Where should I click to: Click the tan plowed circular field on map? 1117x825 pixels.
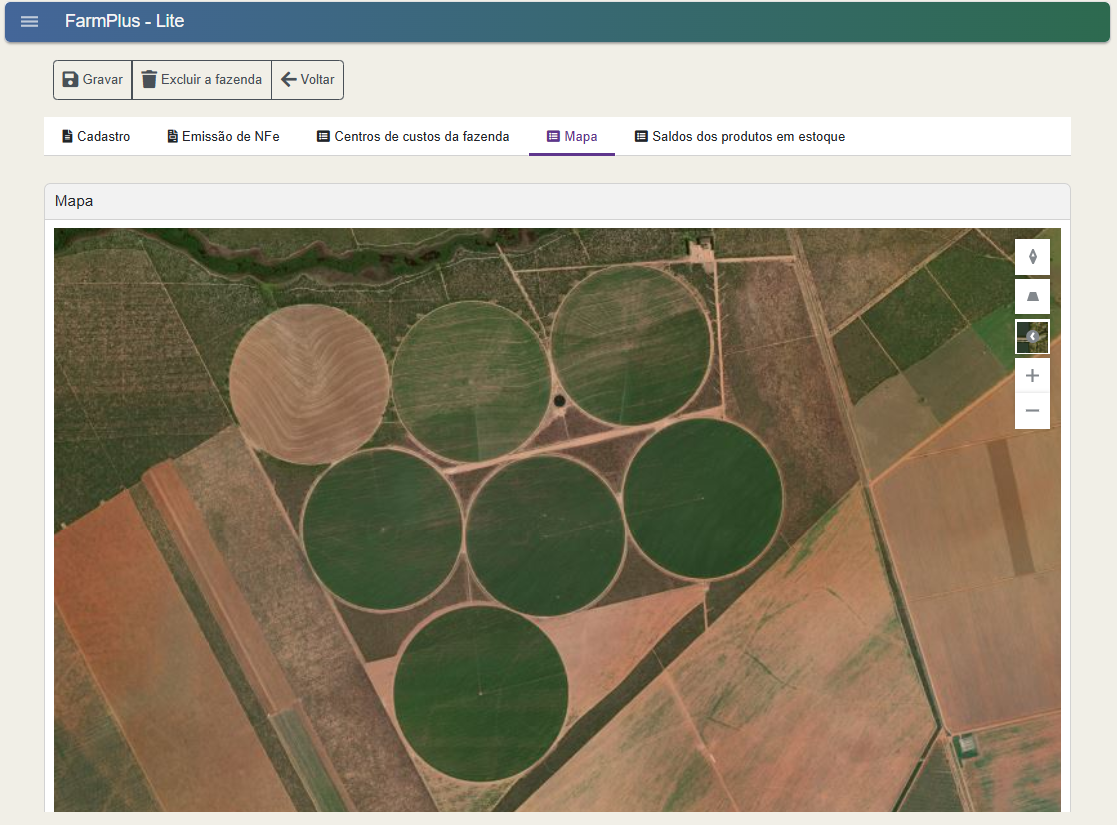pos(308,384)
